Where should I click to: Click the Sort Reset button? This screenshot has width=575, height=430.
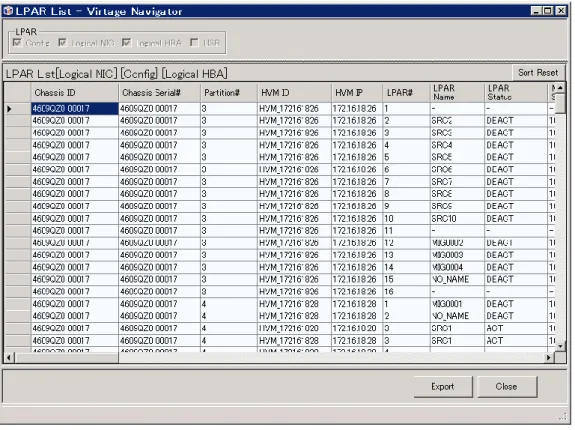538,73
